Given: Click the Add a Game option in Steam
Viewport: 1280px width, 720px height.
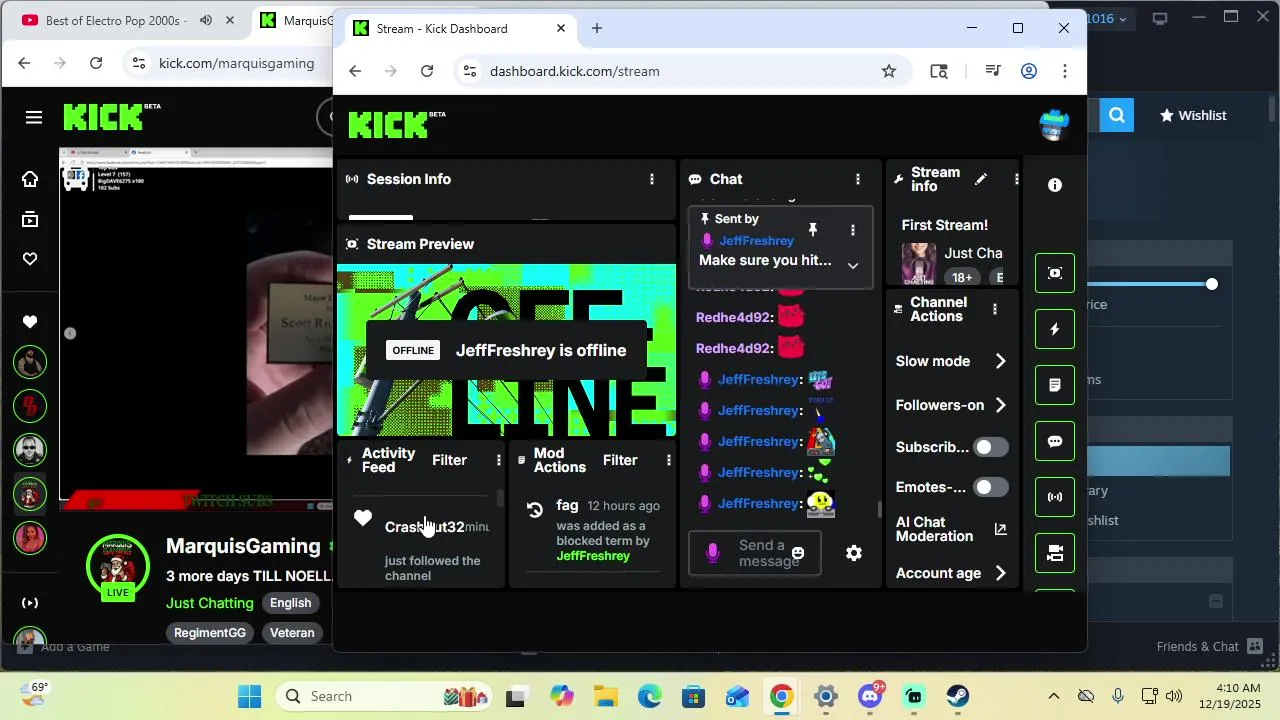Looking at the screenshot, I should (66, 647).
